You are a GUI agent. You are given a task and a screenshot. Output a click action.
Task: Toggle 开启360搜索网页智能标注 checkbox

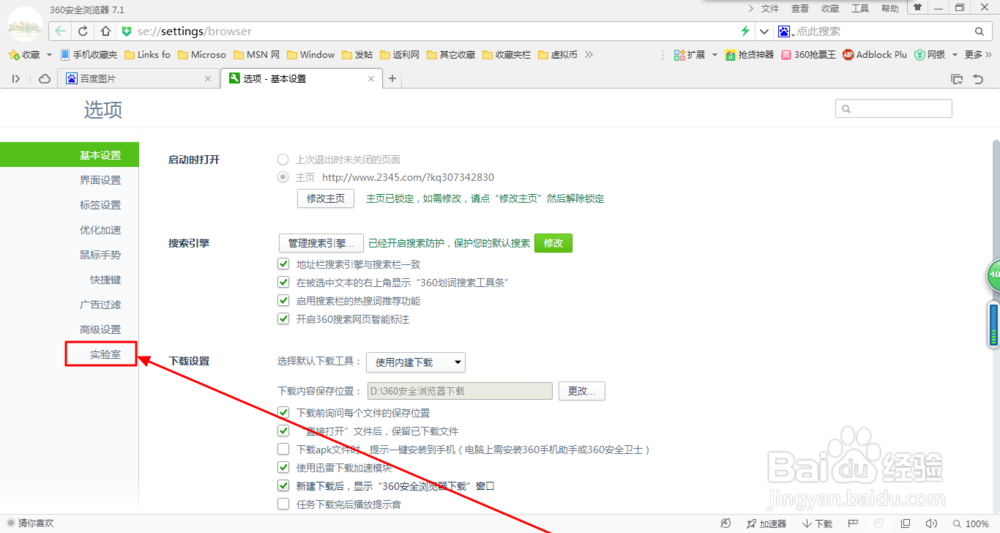pyautogui.click(x=283, y=319)
